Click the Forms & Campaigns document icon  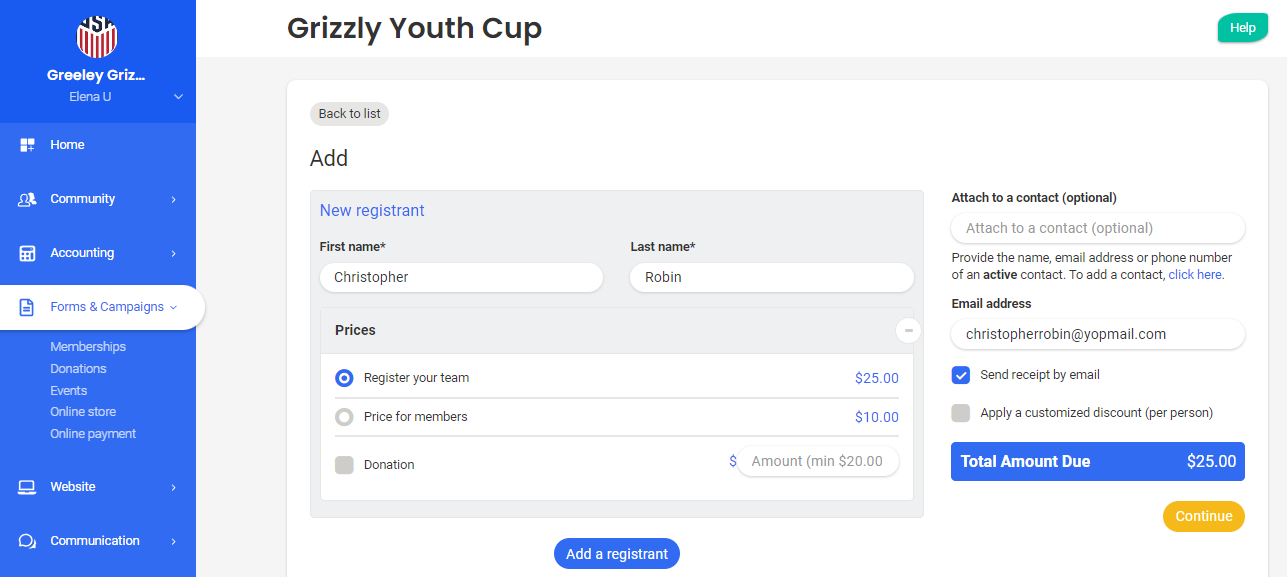coord(28,307)
